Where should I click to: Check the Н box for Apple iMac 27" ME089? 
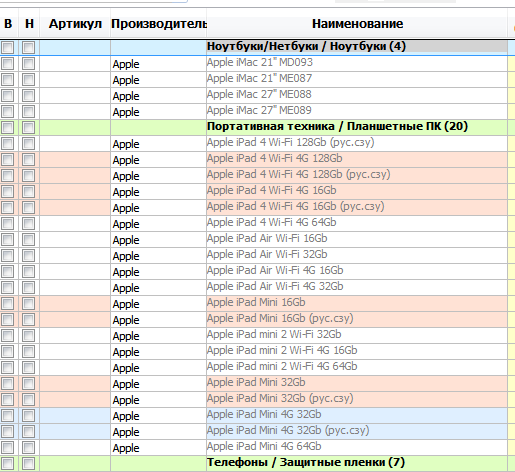(x=28, y=111)
